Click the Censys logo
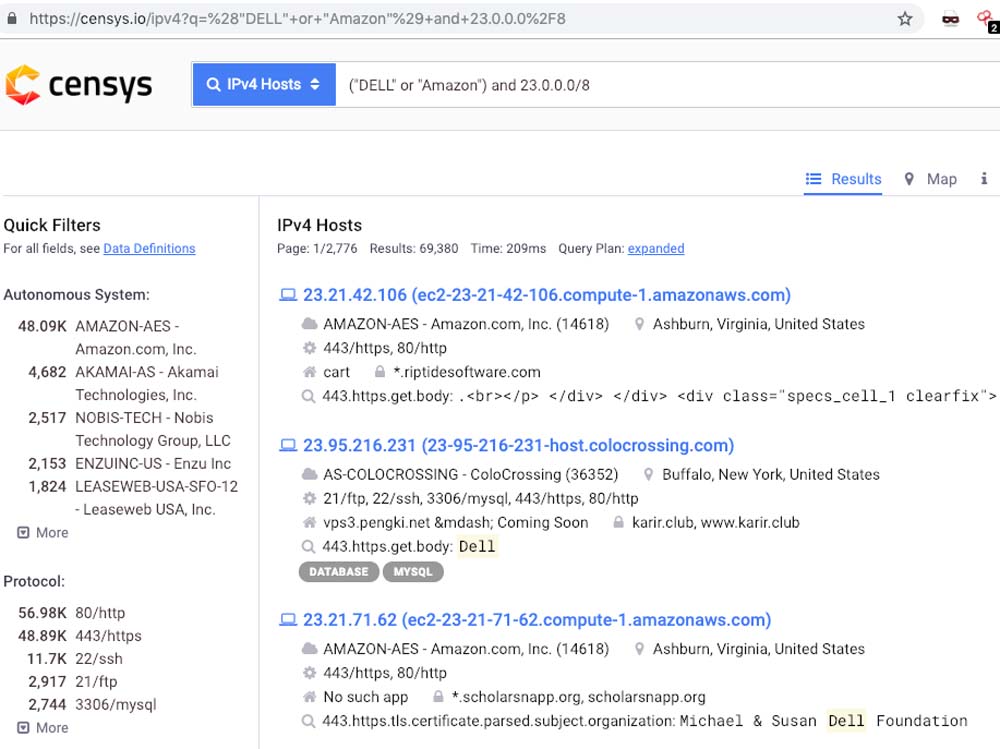 click(78, 85)
